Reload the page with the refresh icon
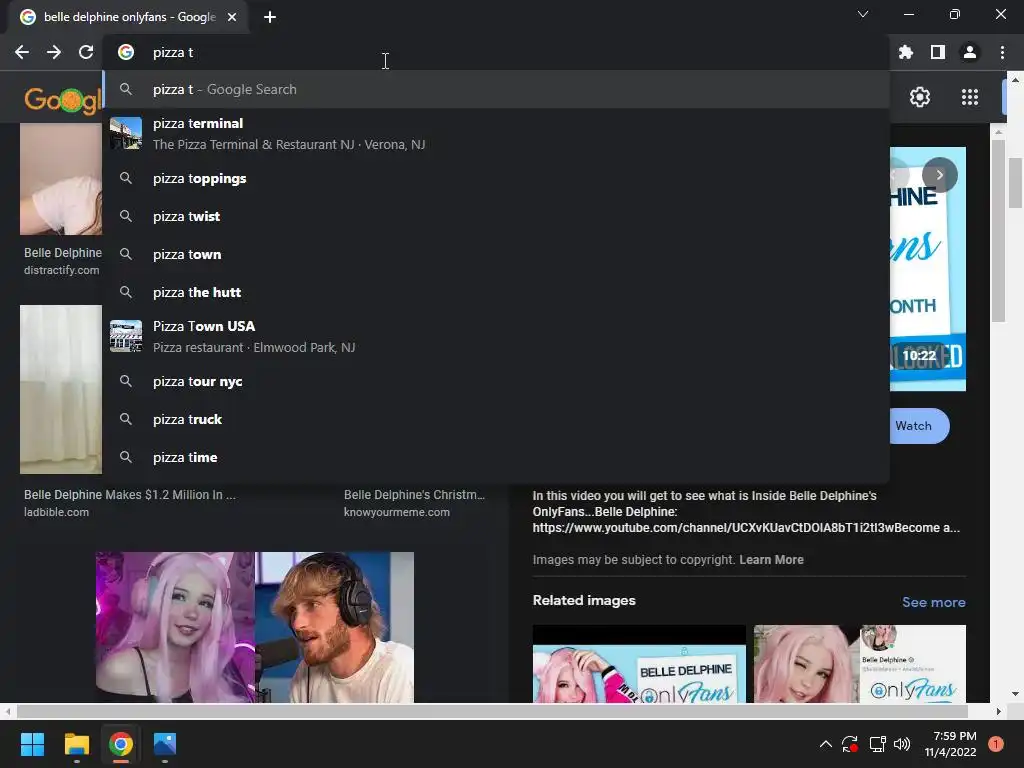Screen dimensions: 1024x768 point(86,52)
